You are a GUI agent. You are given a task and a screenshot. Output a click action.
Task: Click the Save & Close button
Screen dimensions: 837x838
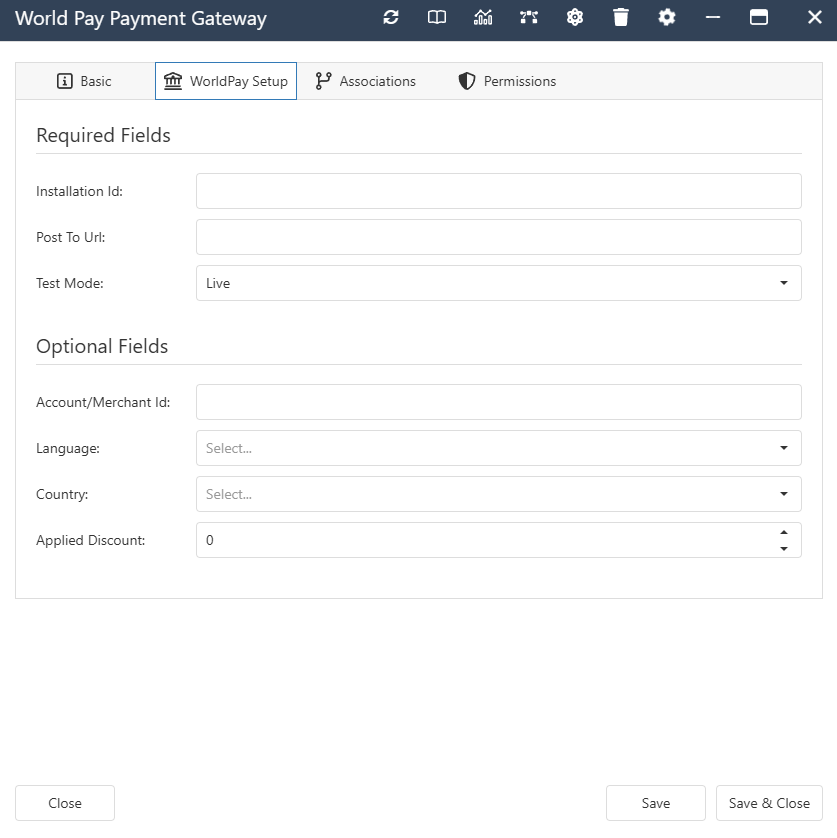coord(768,803)
